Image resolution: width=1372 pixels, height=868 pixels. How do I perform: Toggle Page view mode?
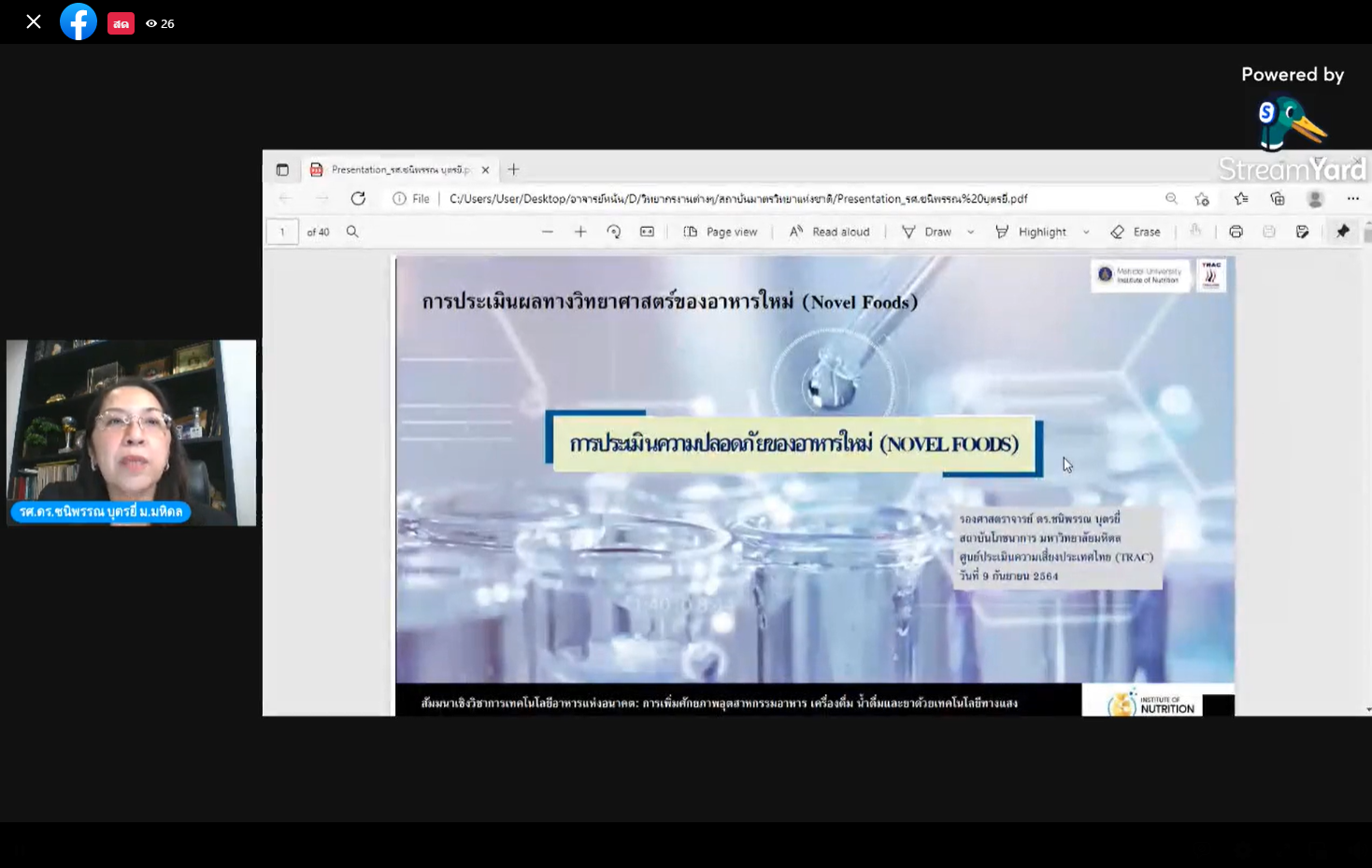click(721, 232)
